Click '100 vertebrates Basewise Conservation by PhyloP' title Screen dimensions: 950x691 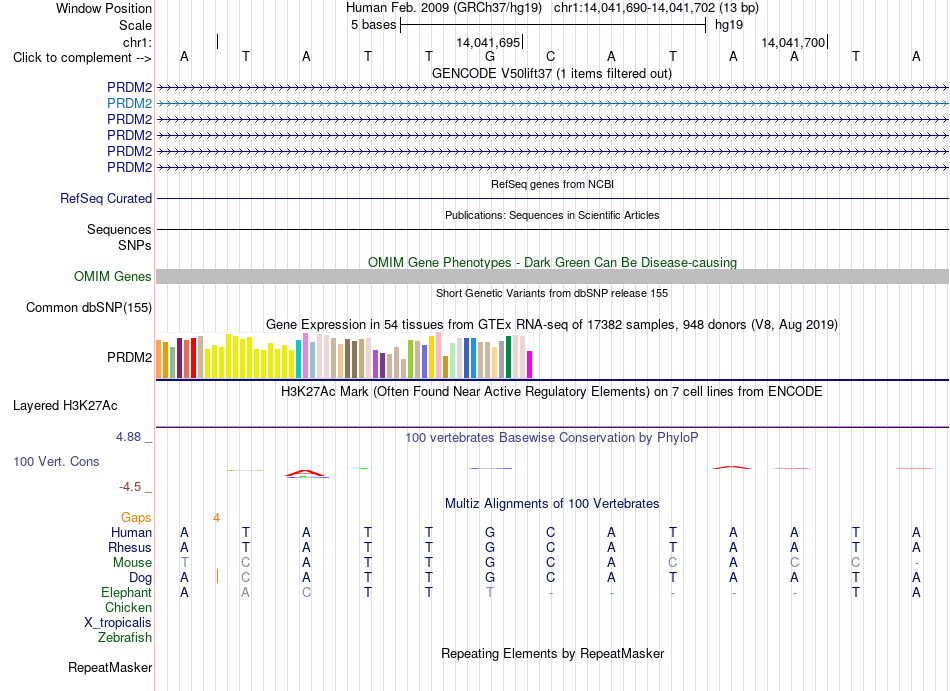tap(552, 438)
